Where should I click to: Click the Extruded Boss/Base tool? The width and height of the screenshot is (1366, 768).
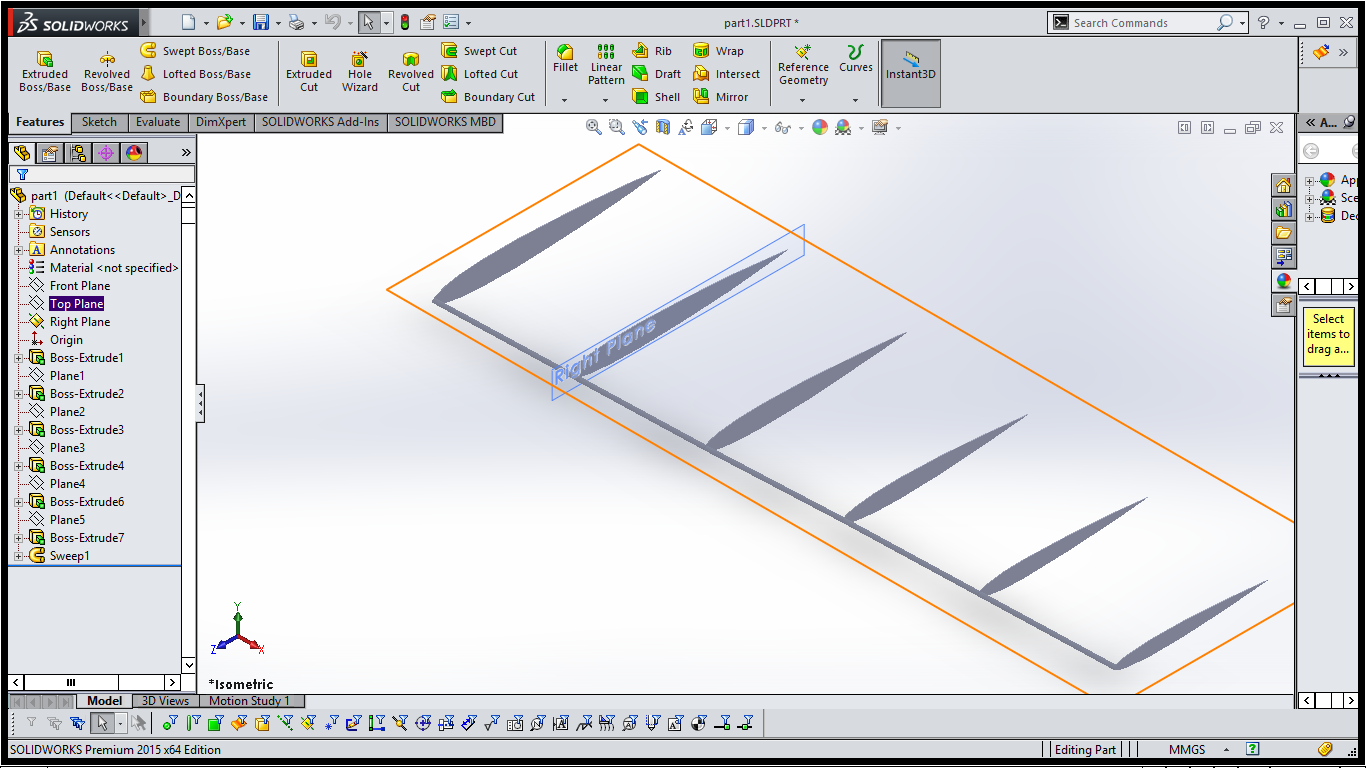tap(45, 72)
